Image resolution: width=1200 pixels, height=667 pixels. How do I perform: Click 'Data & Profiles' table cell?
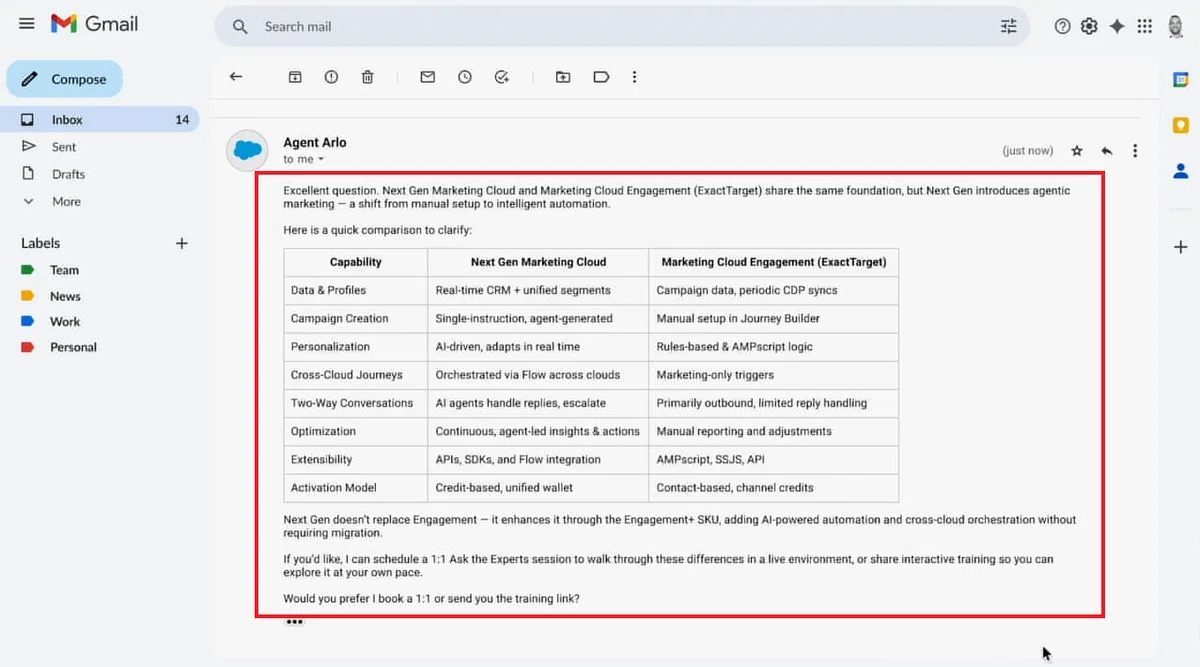(x=356, y=290)
